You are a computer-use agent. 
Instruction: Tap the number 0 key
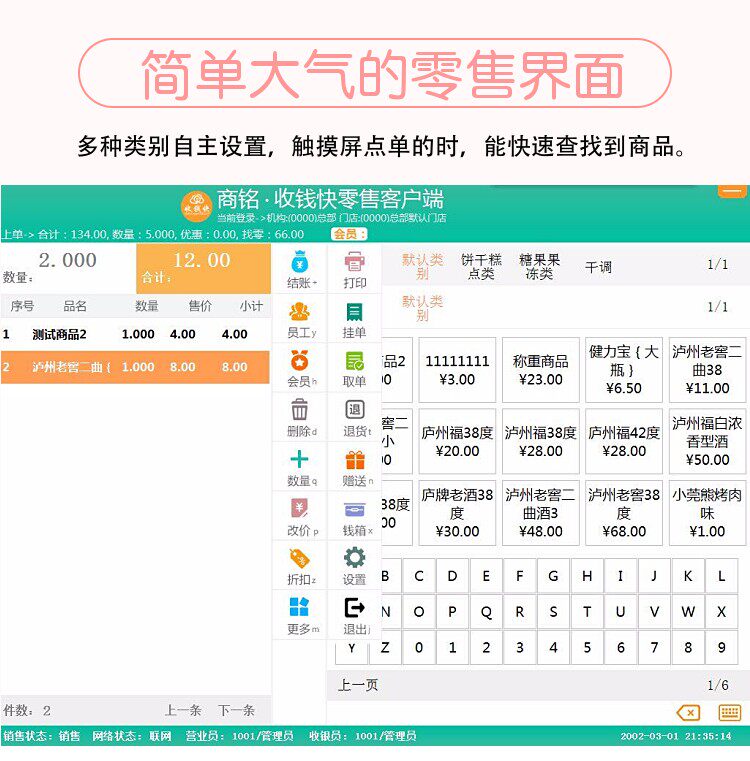pyautogui.click(x=419, y=647)
